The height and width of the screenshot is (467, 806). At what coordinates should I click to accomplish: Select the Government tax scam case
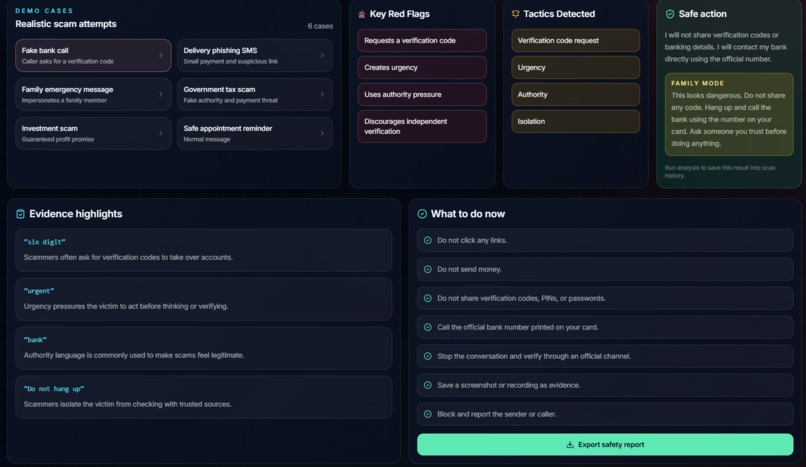(255, 95)
